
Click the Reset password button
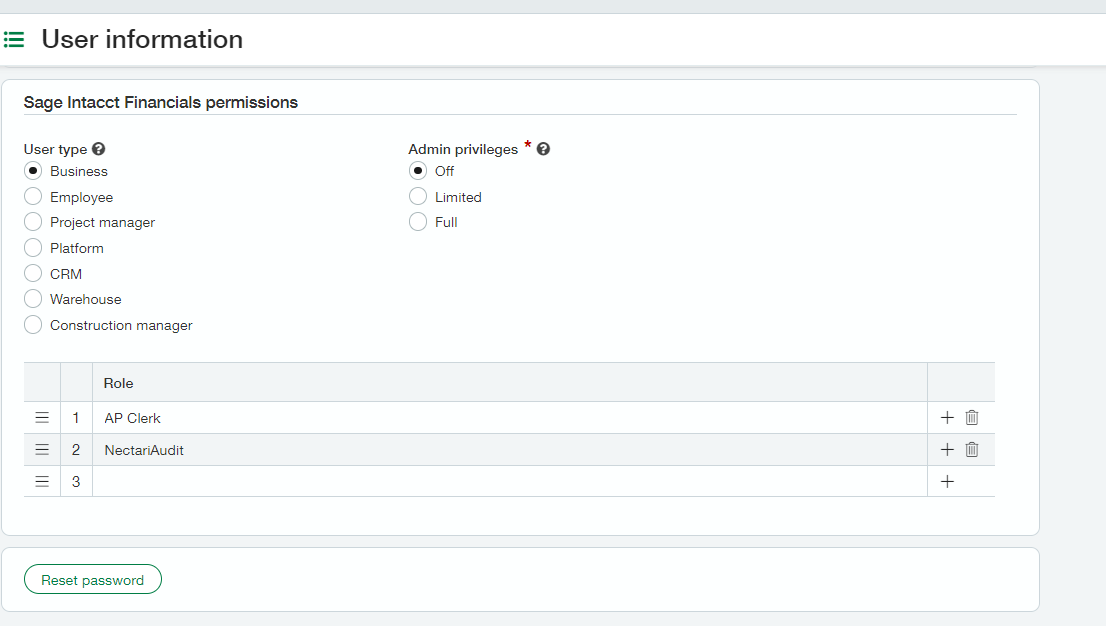(93, 580)
